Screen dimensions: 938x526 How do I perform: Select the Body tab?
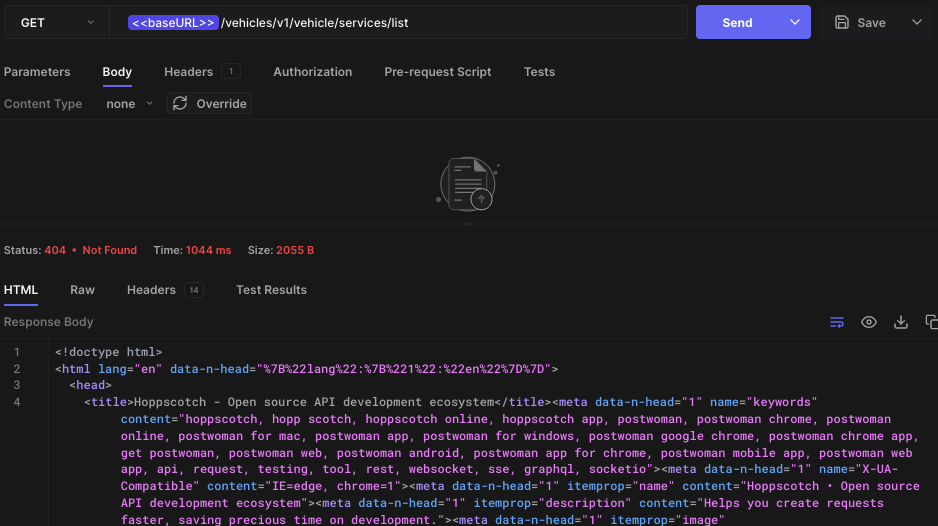(x=117, y=72)
